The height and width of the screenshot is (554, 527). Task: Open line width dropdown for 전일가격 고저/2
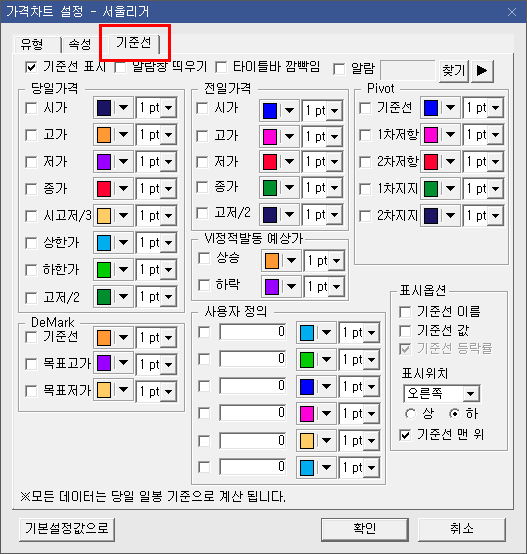(x=334, y=214)
